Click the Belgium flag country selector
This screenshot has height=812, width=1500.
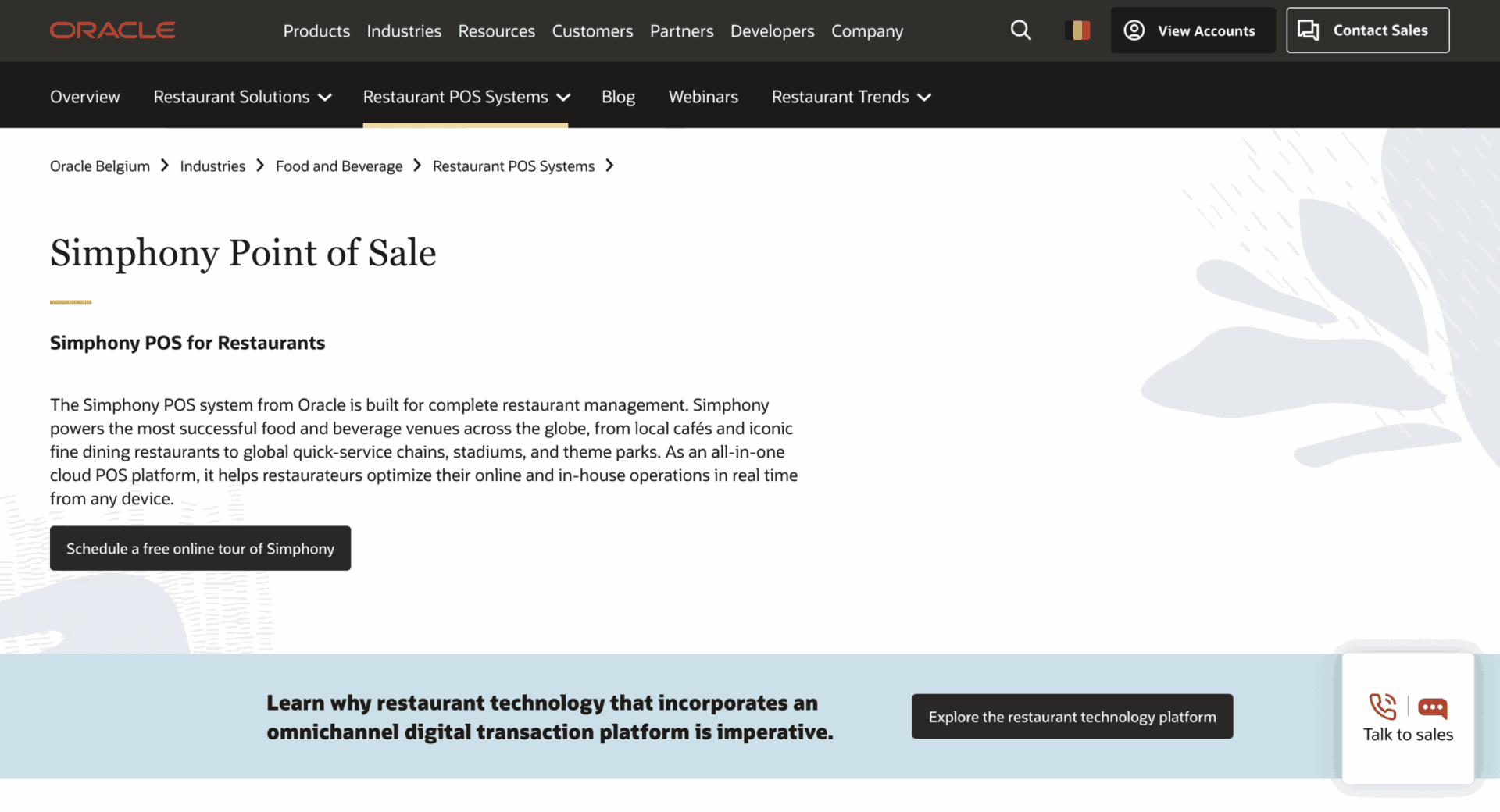pyautogui.click(x=1077, y=30)
